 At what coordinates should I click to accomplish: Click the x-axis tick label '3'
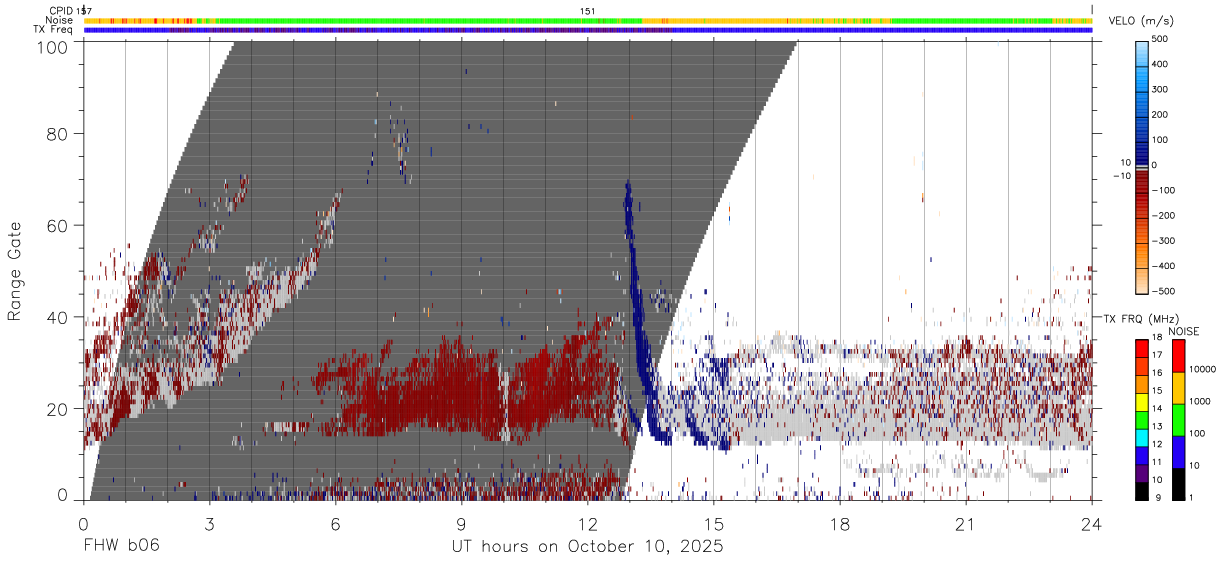tap(210, 523)
